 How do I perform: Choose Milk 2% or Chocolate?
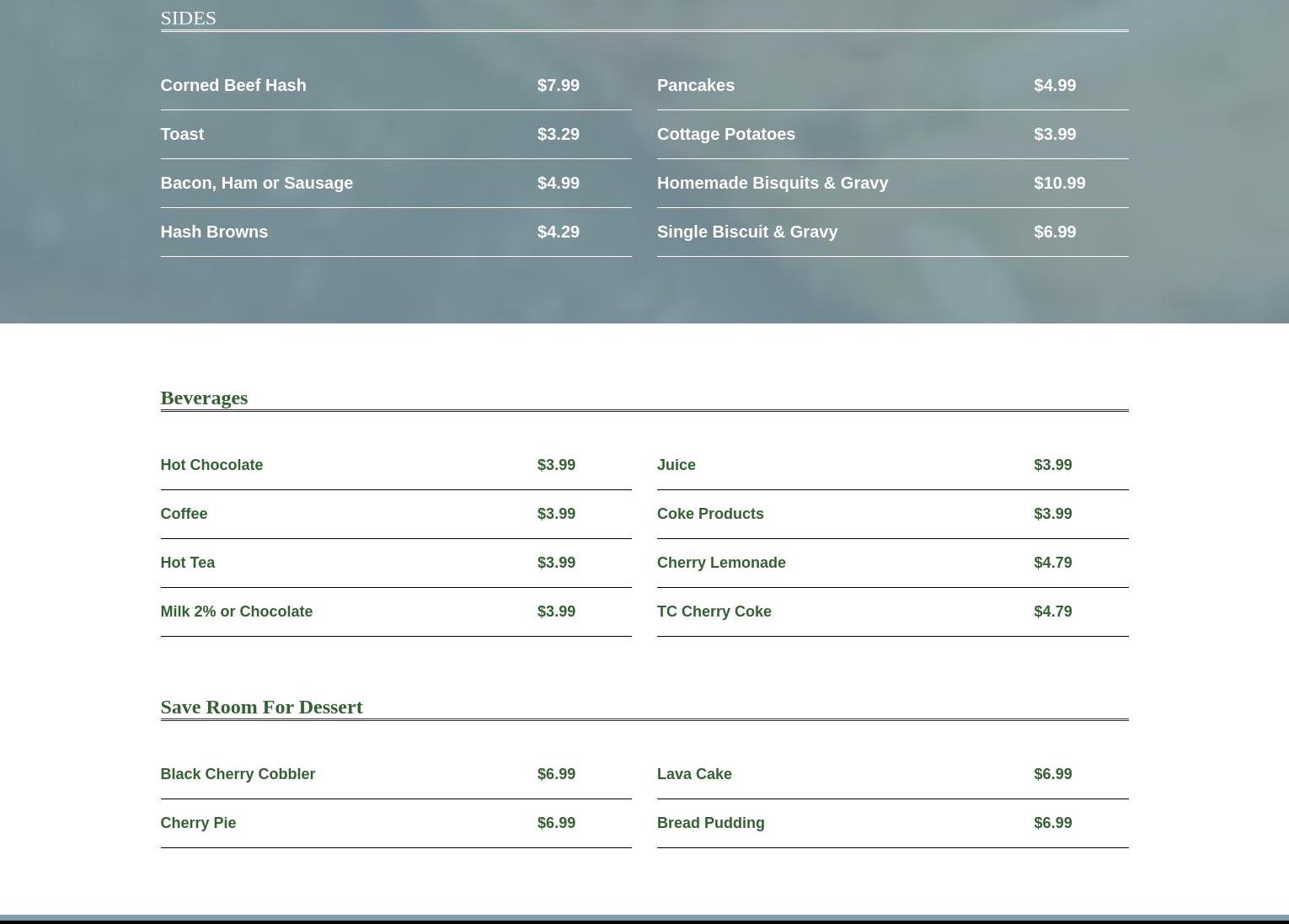point(236,612)
